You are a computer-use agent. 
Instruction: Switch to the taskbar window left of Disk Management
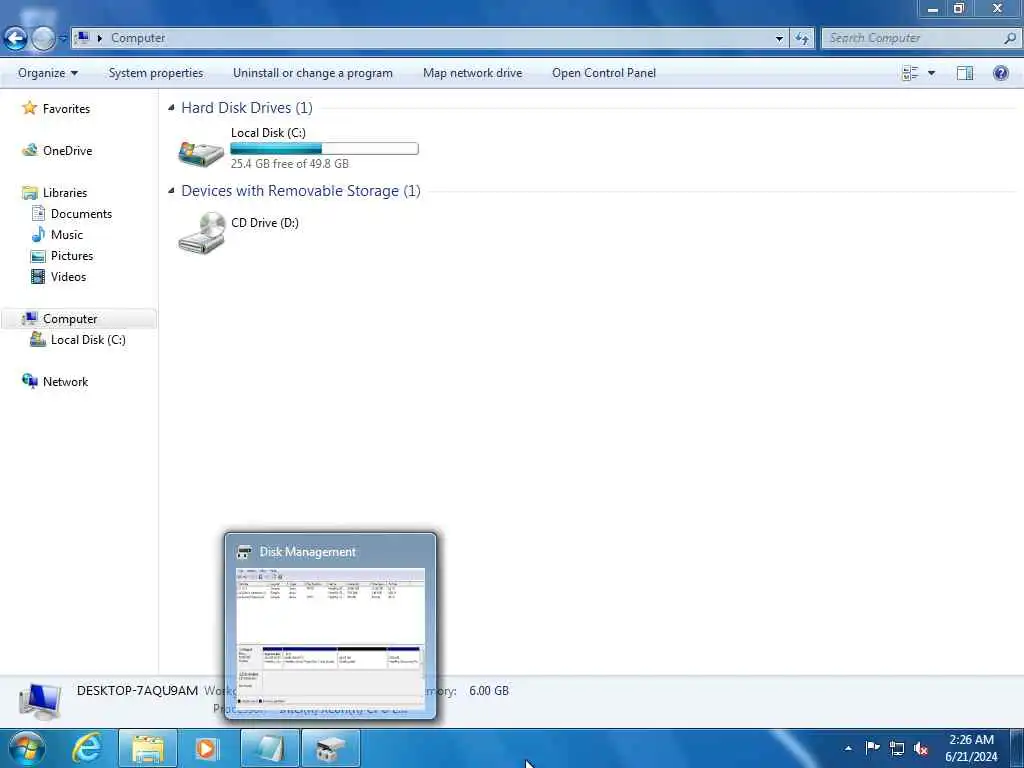pyautogui.click(x=270, y=748)
